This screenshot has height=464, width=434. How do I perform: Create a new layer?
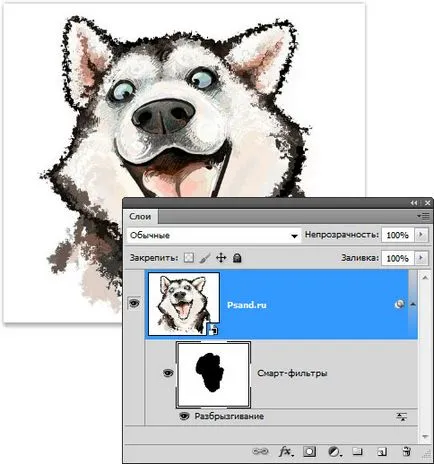[x=382, y=452]
